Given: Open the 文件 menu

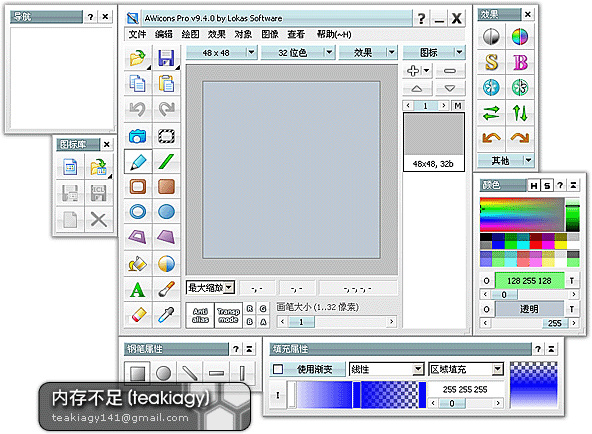Looking at the screenshot, I should point(137,34).
